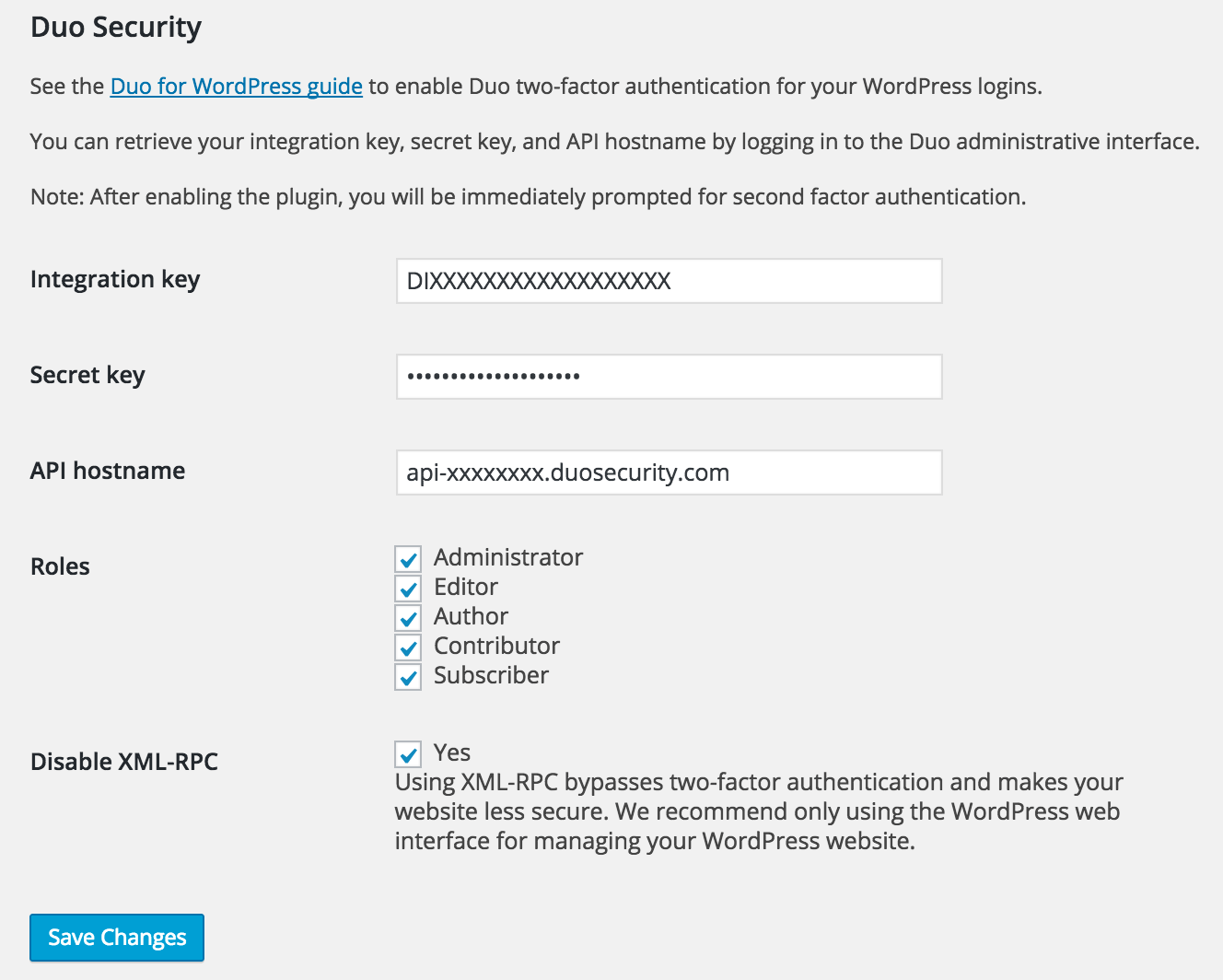Click into the Integration key field

pyautogui.click(x=669, y=281)
